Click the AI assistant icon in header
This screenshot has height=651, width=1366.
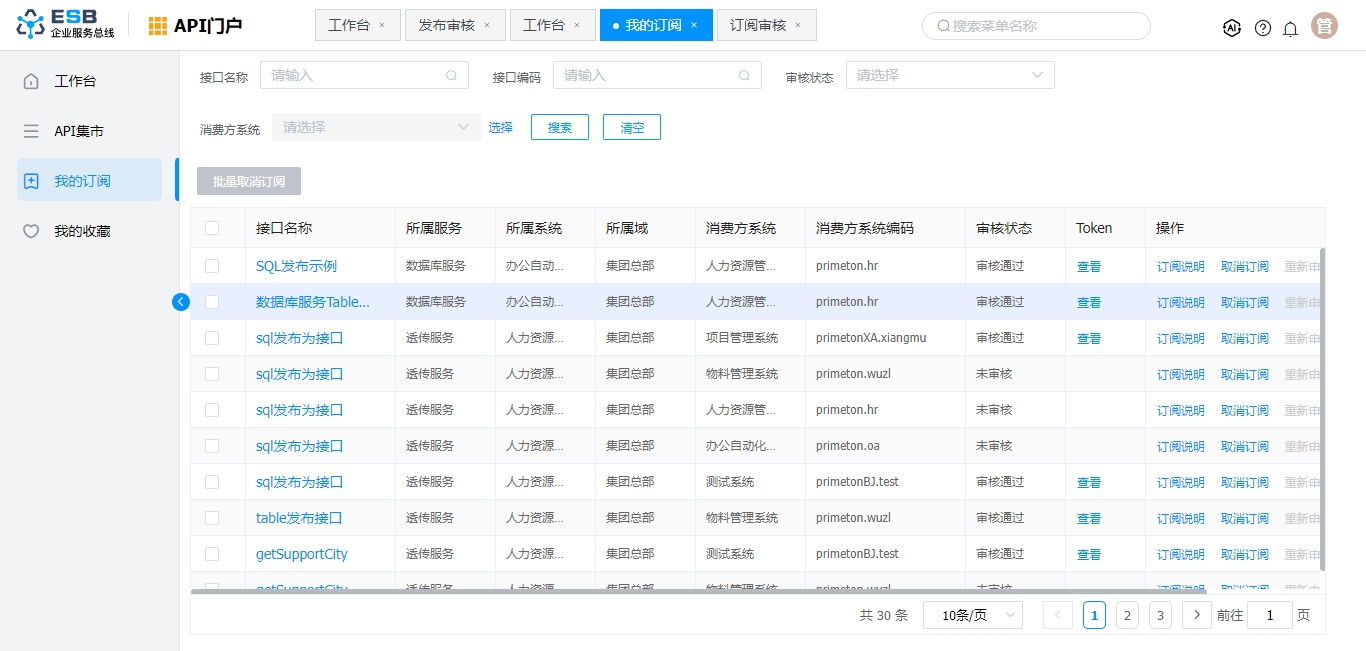[1232, 28]
